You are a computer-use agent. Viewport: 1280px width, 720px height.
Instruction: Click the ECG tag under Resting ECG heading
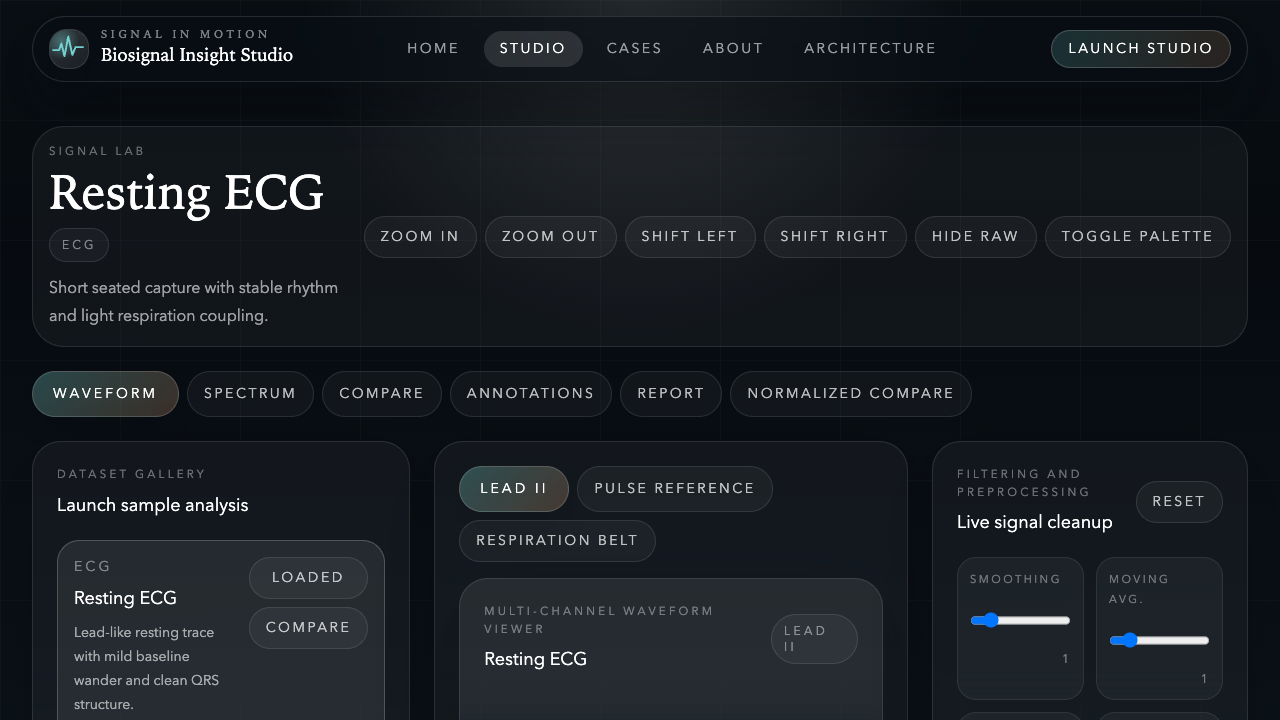click(x=79, y=245)
